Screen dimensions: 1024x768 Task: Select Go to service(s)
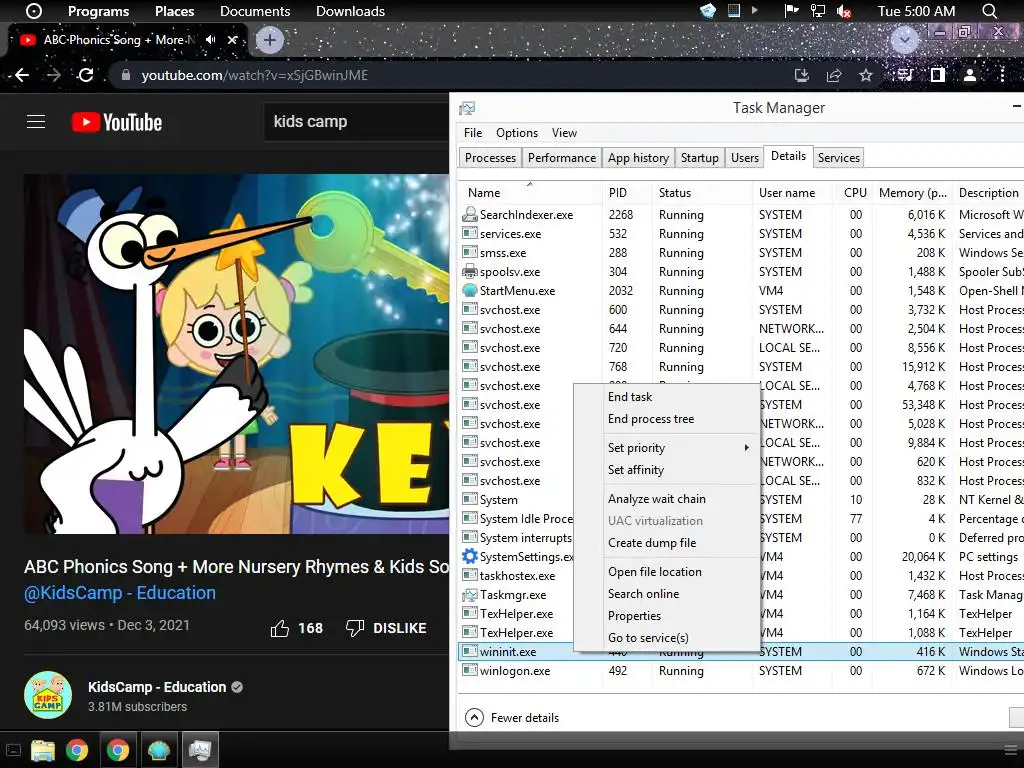666,638
